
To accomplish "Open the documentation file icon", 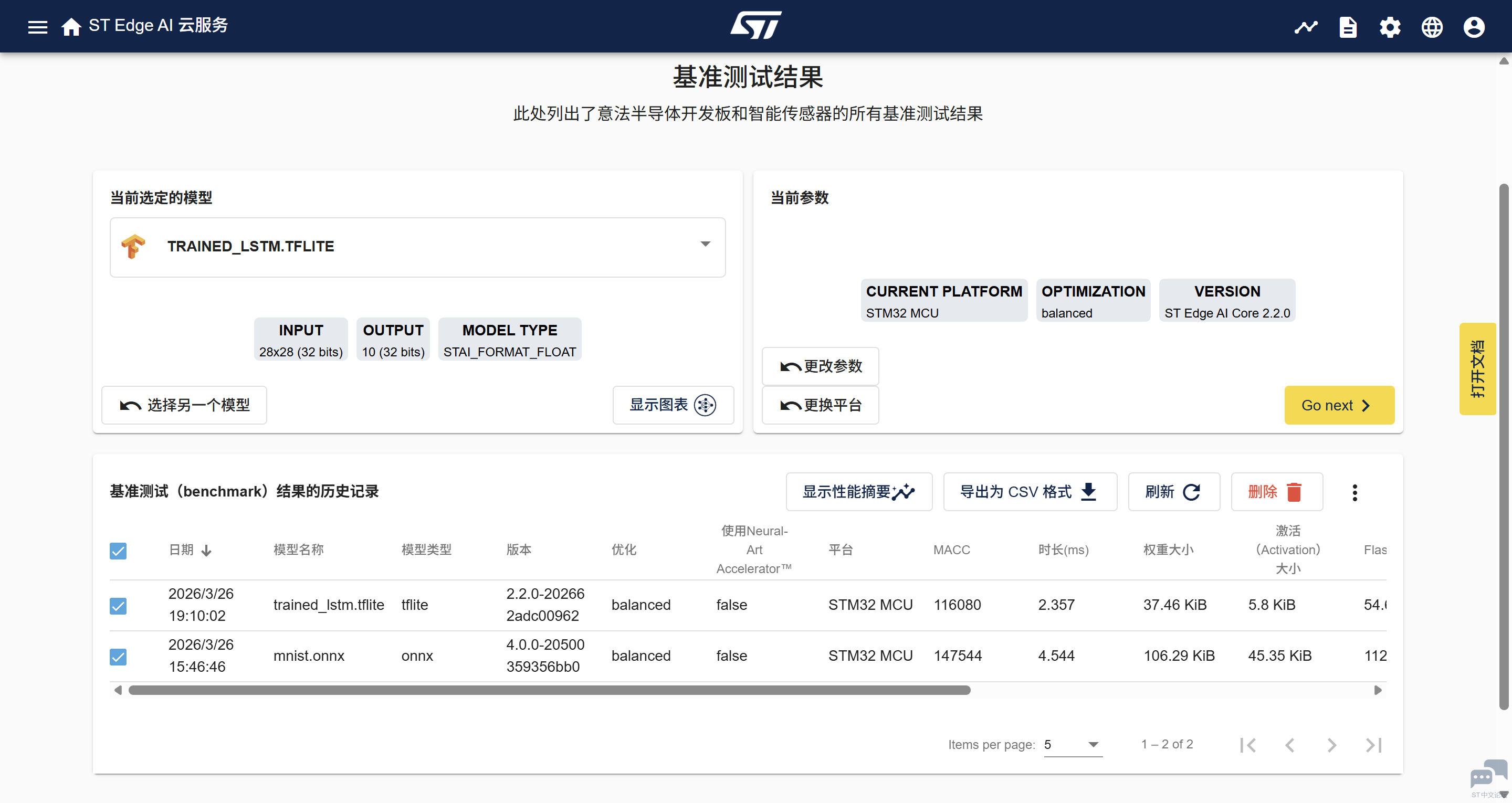I will [1348, 27].
